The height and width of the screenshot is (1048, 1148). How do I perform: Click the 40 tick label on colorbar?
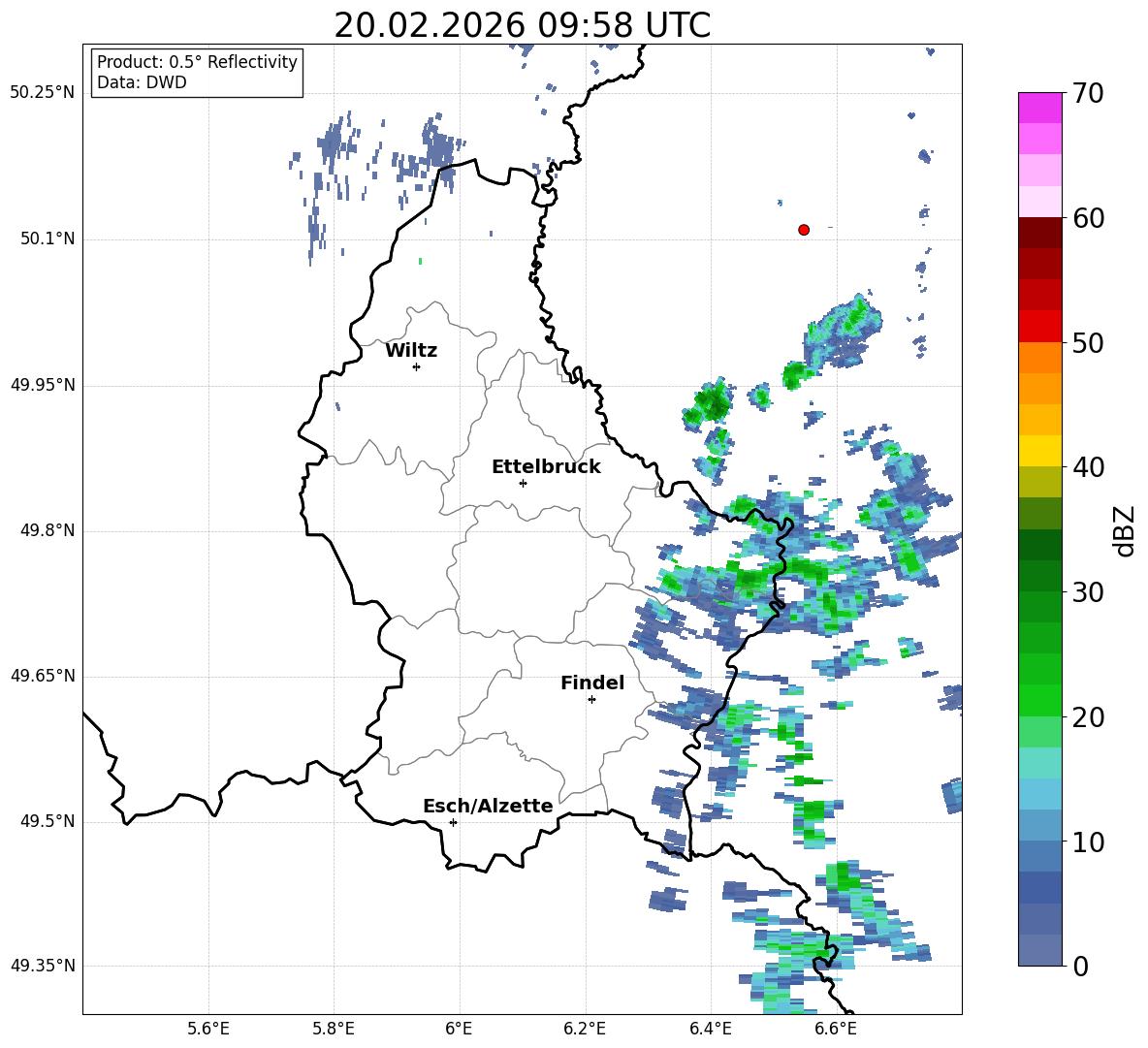1088,467
